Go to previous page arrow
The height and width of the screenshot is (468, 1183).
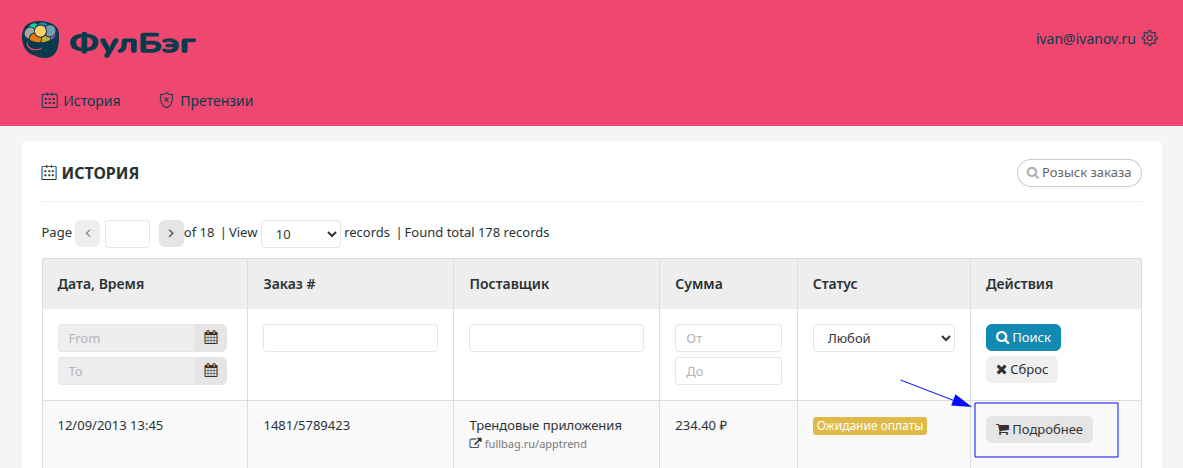(88, 233)
